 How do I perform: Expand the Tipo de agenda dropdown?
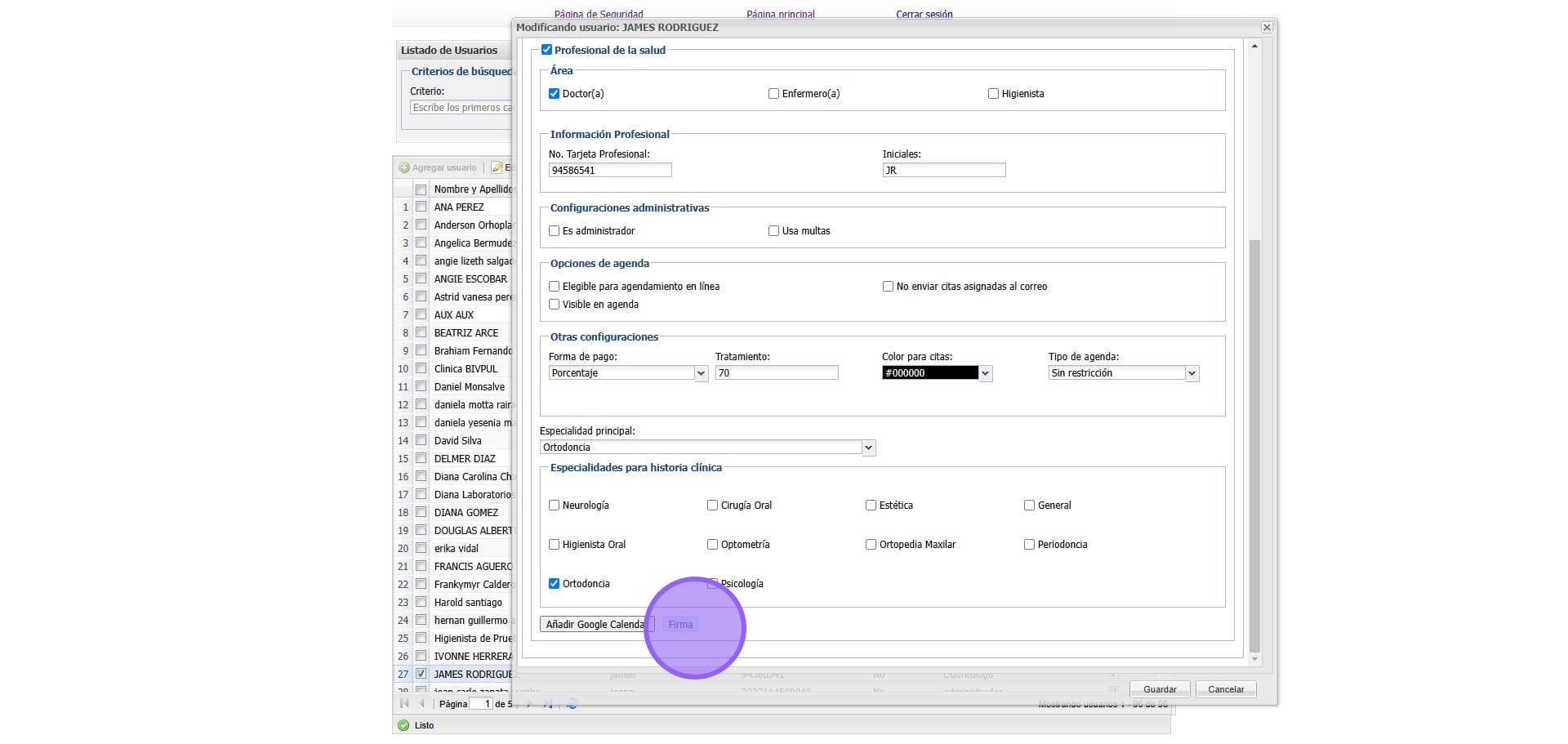[1192, 373]
